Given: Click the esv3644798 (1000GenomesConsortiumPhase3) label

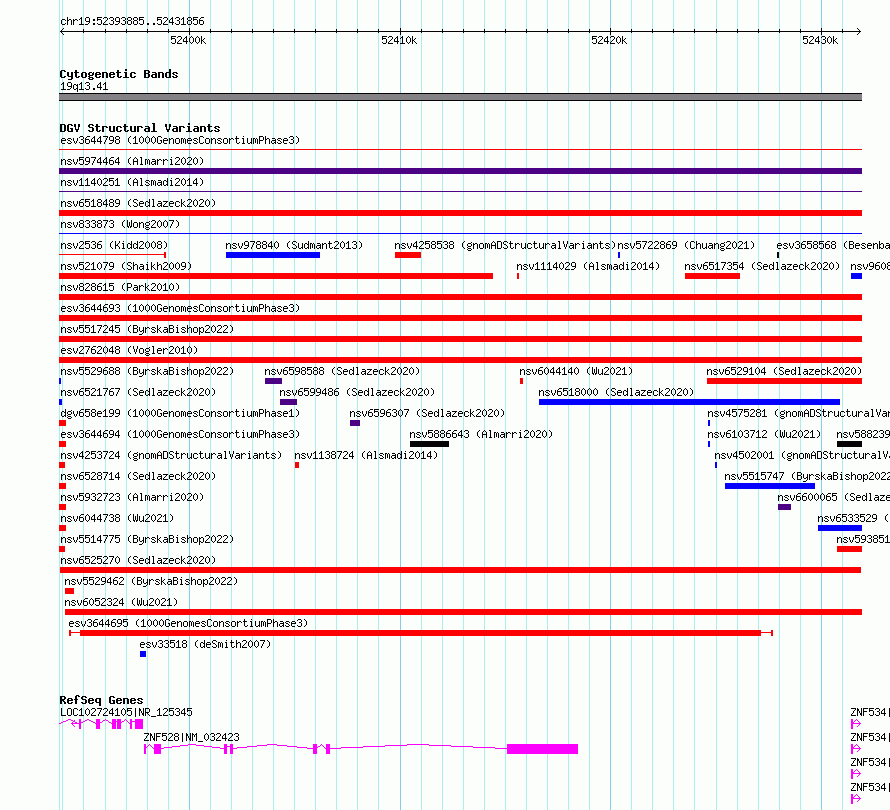Looking at the screenshot, I should [180, 140].
